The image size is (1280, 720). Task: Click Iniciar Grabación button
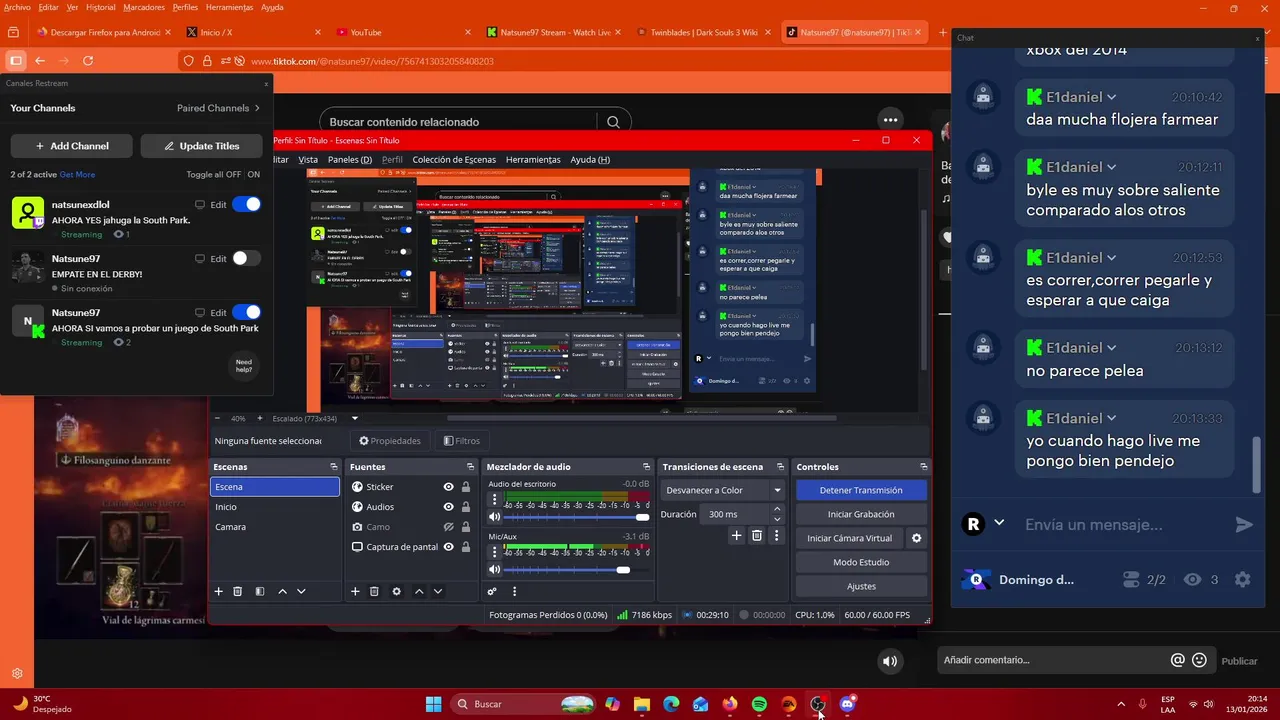point(861,514)
